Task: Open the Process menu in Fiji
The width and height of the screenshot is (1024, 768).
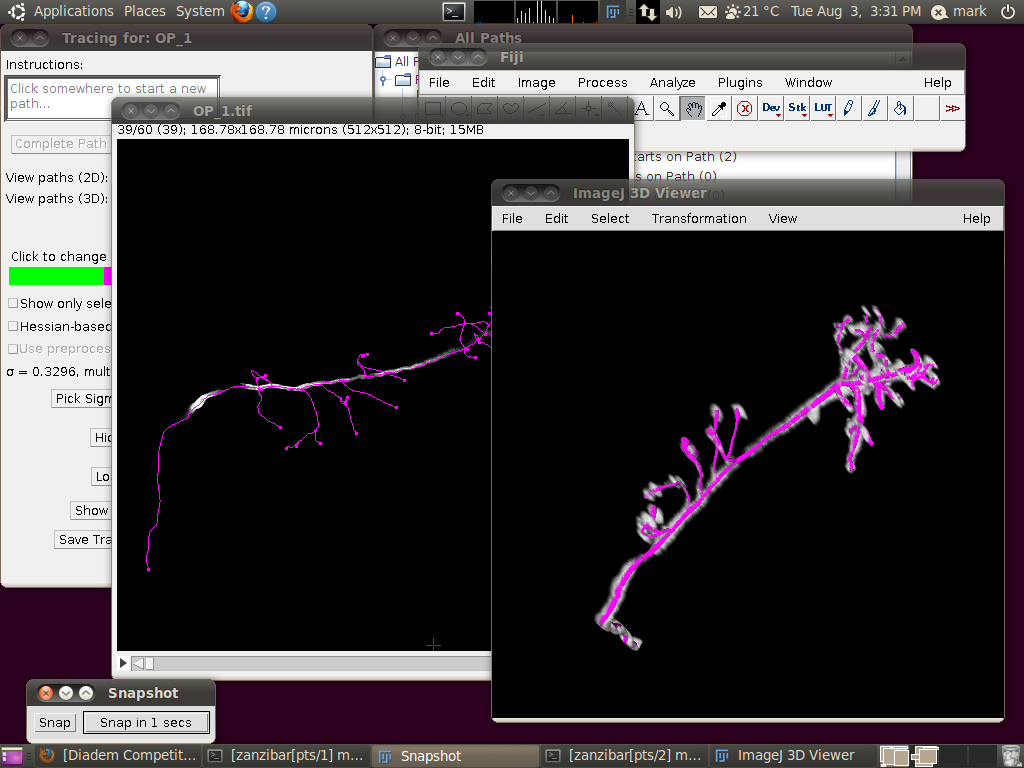Action: coord(602,83)
